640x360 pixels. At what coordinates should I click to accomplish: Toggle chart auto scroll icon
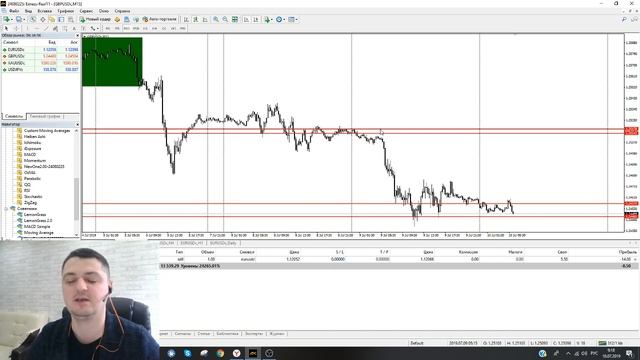pos(246,19)
